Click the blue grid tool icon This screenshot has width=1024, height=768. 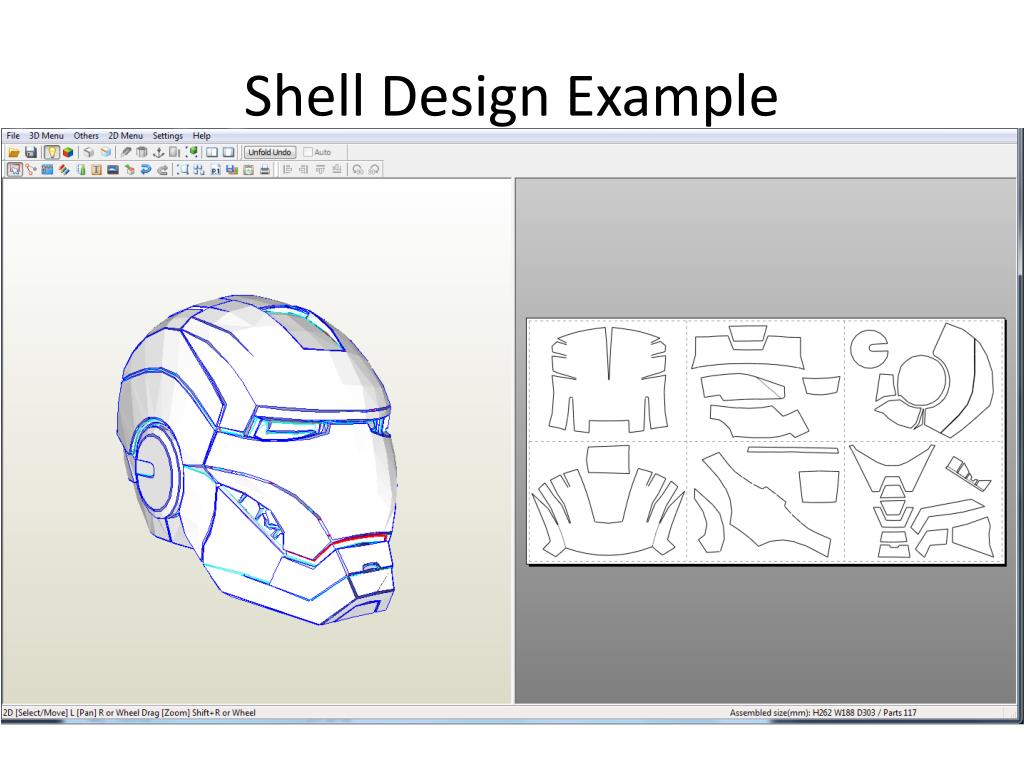coord(47,170)
